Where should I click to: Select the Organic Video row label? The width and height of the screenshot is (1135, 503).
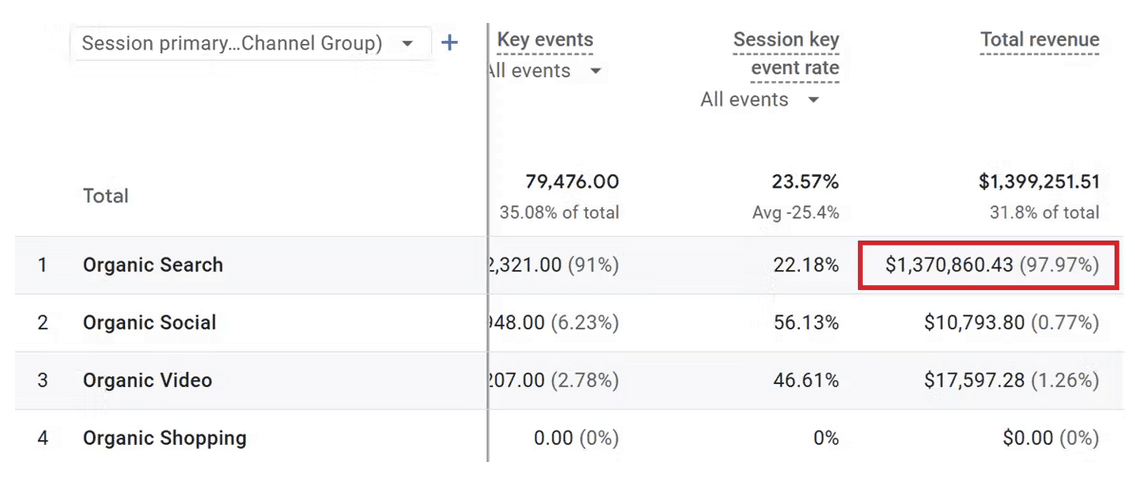point(147,381)
